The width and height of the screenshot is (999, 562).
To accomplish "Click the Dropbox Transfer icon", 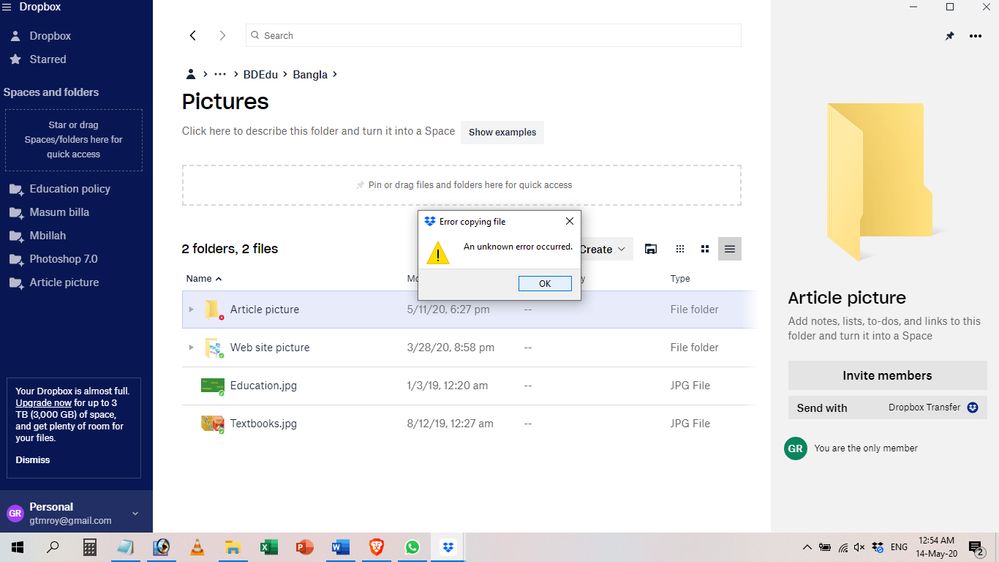I will pyautogui.click(x=973, y=408).
